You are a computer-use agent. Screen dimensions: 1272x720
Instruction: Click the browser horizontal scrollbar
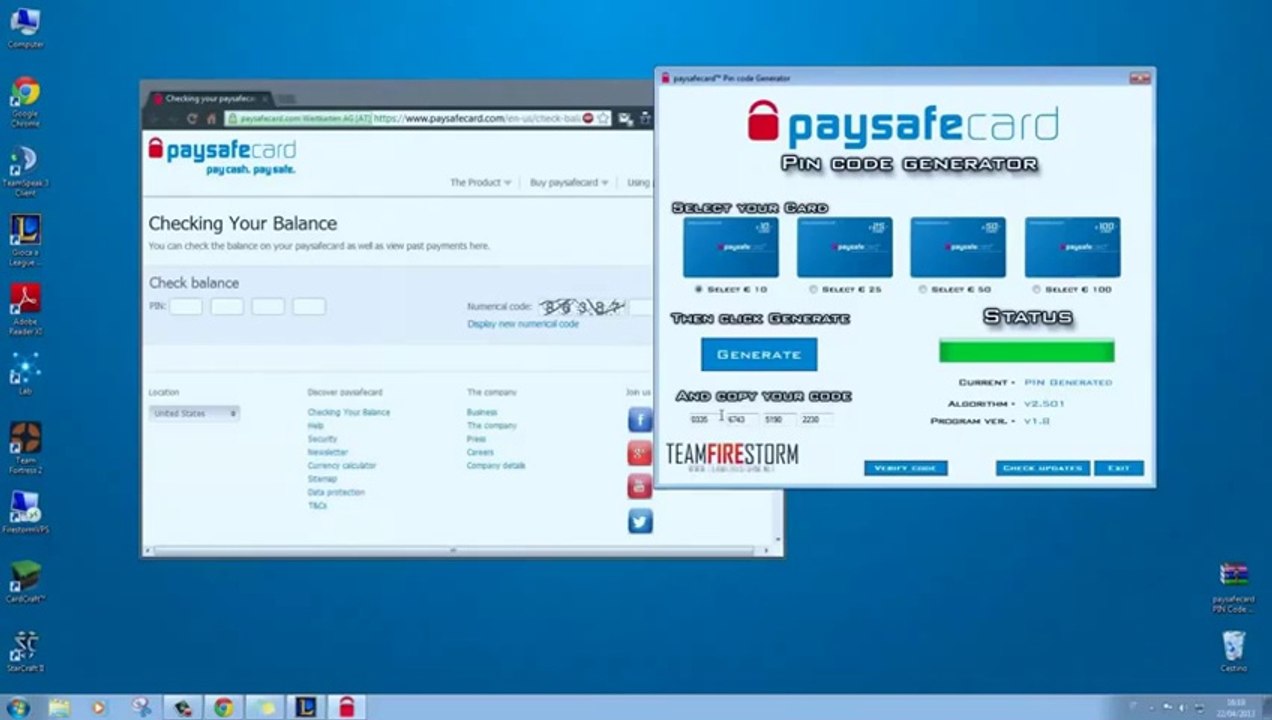(452, 550)
